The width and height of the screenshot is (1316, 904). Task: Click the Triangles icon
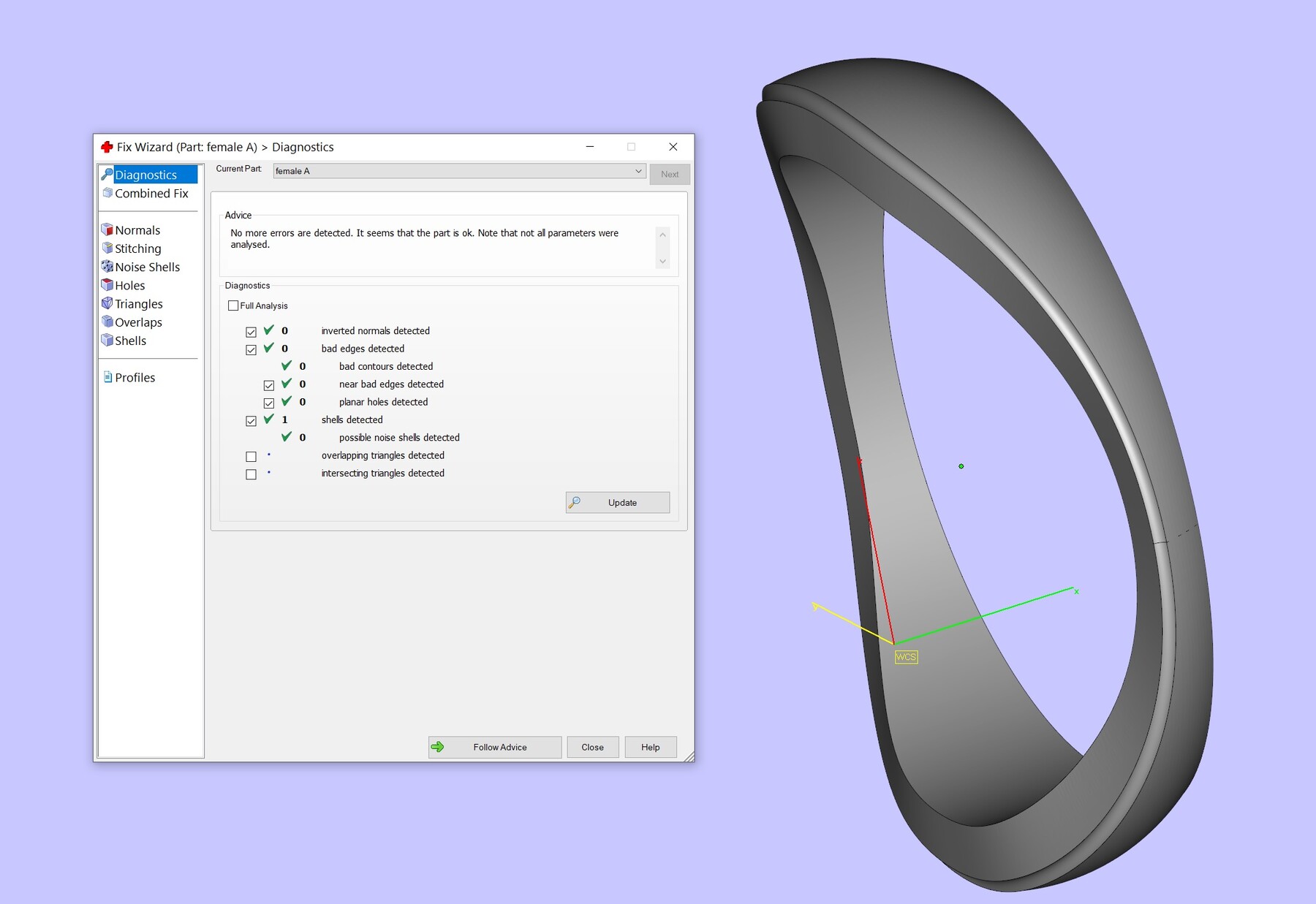coord(107,303)
